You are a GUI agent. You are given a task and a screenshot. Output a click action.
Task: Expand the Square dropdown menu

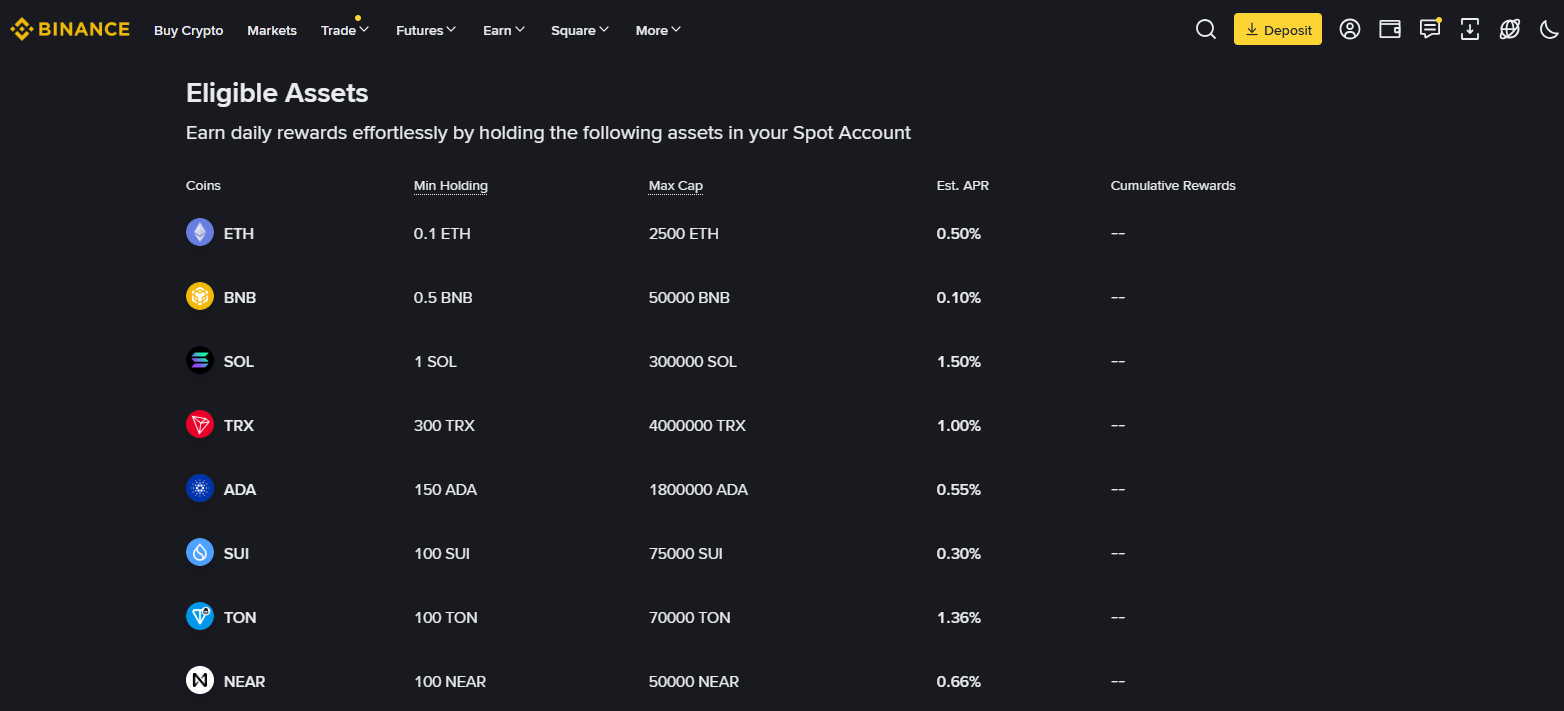coord(580,31)
